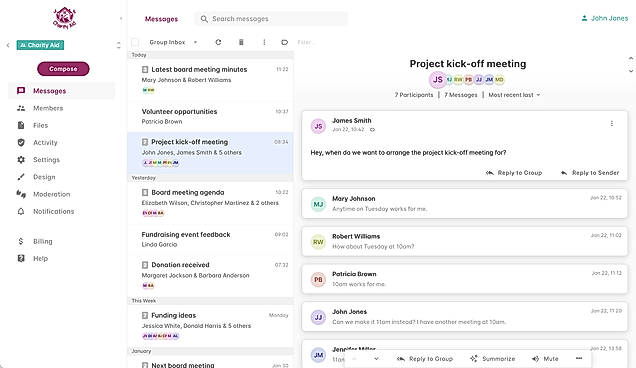This screenshot has width=636, height=368.
Task: Click the Summarize sparkle button
Action: click(x=492, y=359)
